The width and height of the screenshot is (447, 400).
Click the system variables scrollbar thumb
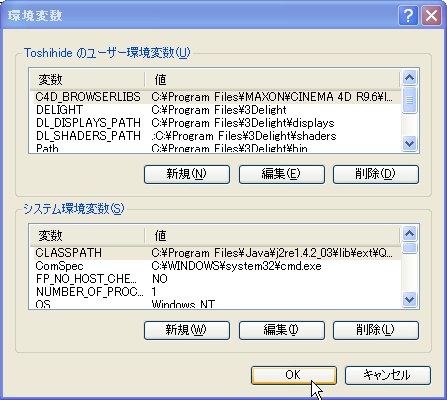[x=409, y=248]
